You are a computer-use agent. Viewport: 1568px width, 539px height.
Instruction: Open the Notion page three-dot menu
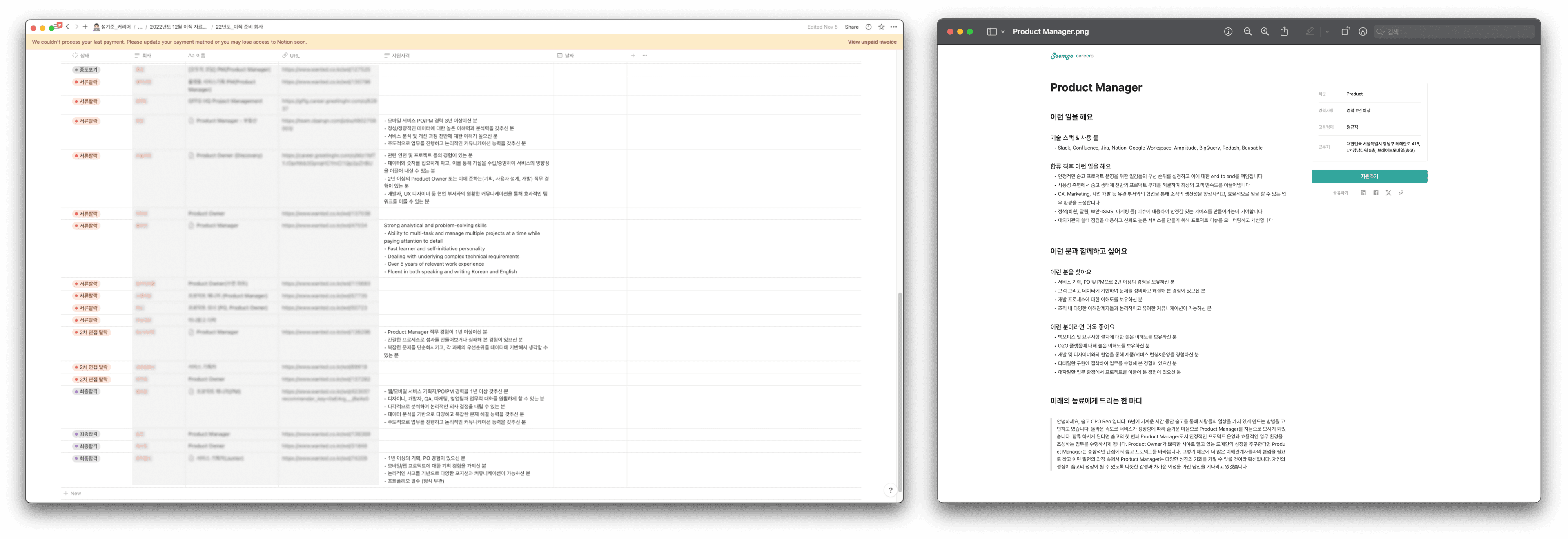pyautogui.click(x=893, y=27)
